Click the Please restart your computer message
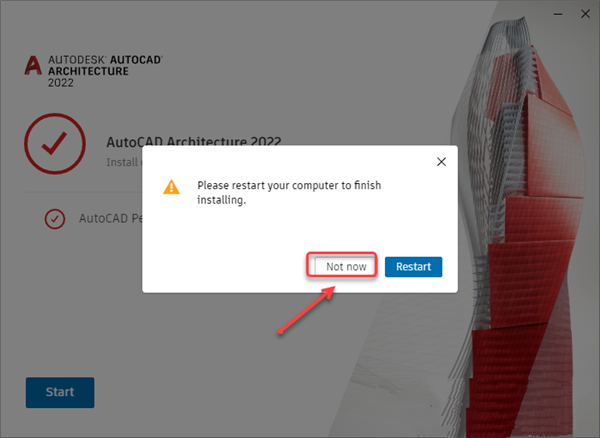Screen dimensions: 600x438 (289, 192)
